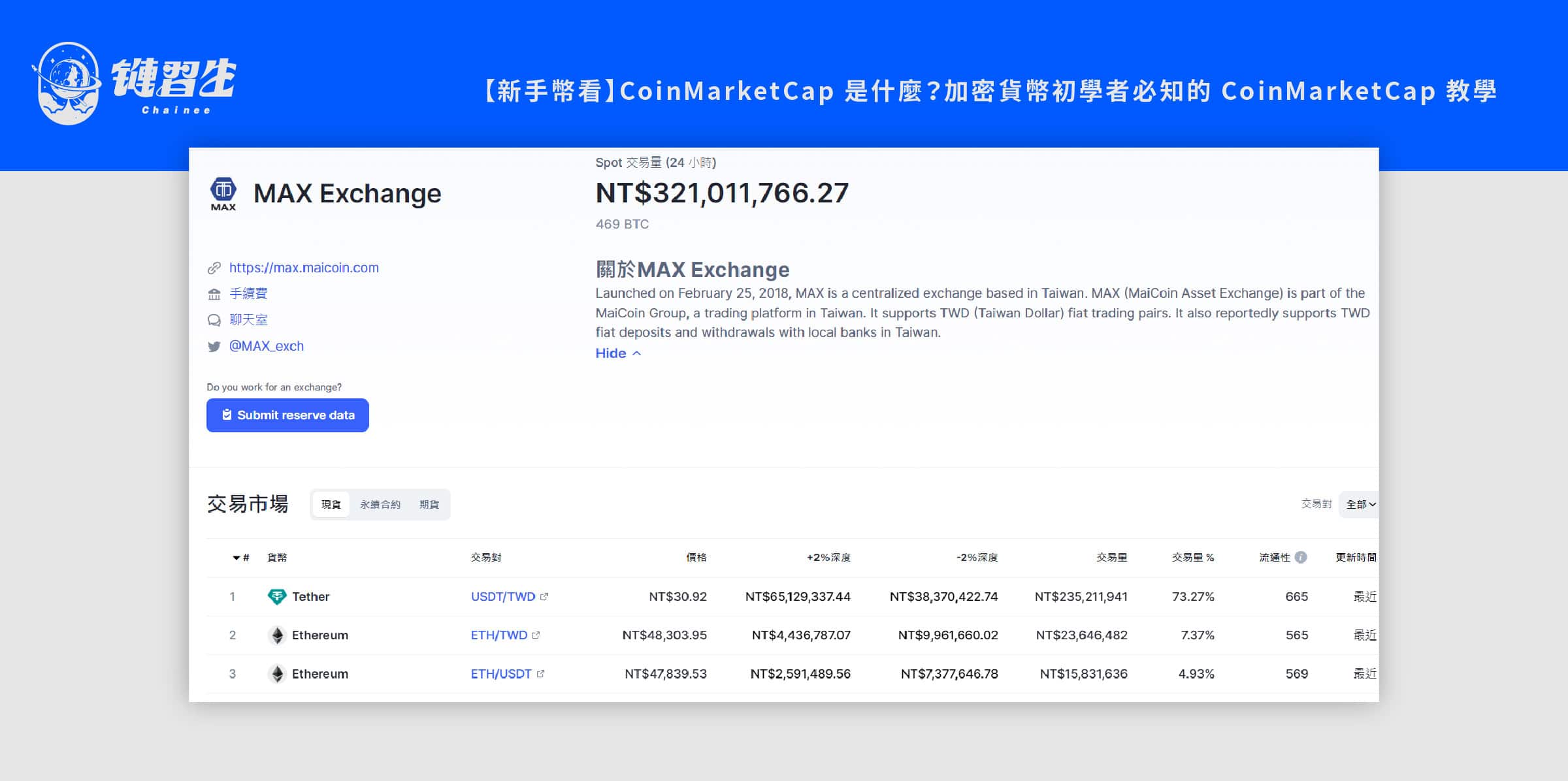
Task: Click the external link icon beside ETH/USDT
Action: [x=540, y=673]
